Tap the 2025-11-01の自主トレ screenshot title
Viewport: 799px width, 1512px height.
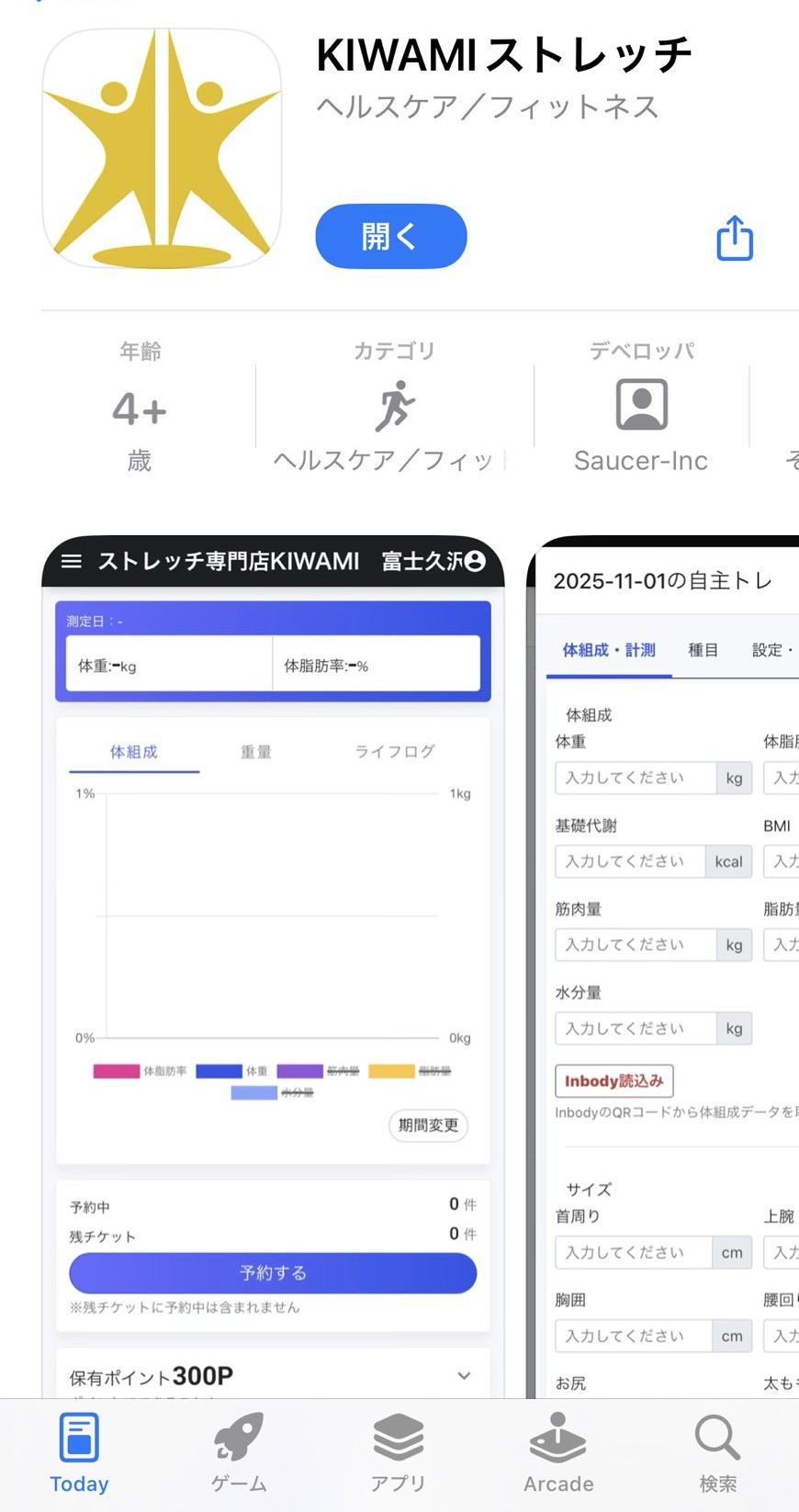tap(662, 580)
